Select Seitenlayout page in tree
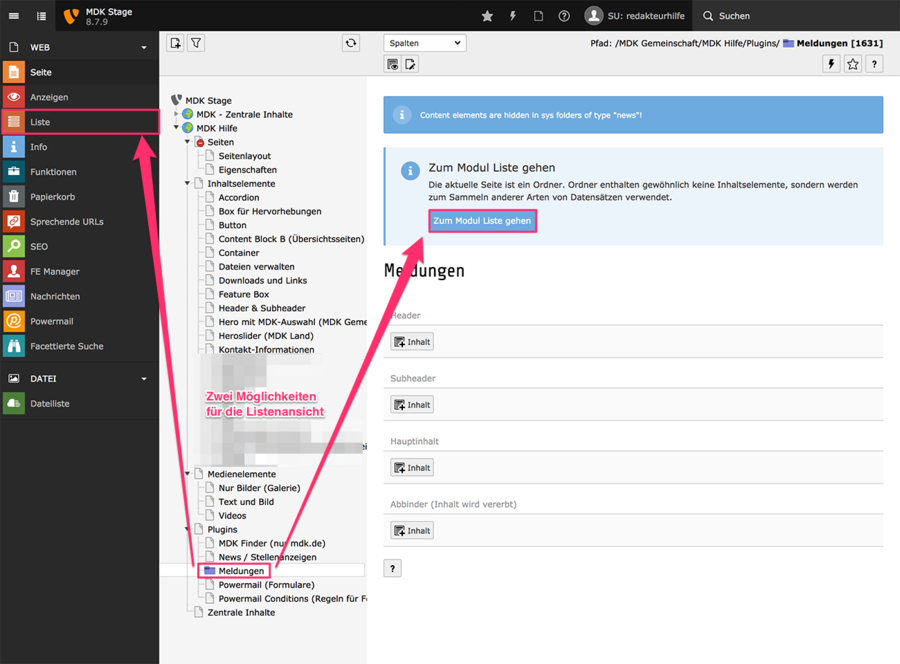The height and width of the screenshot is (664, 900). pos(245,156)
